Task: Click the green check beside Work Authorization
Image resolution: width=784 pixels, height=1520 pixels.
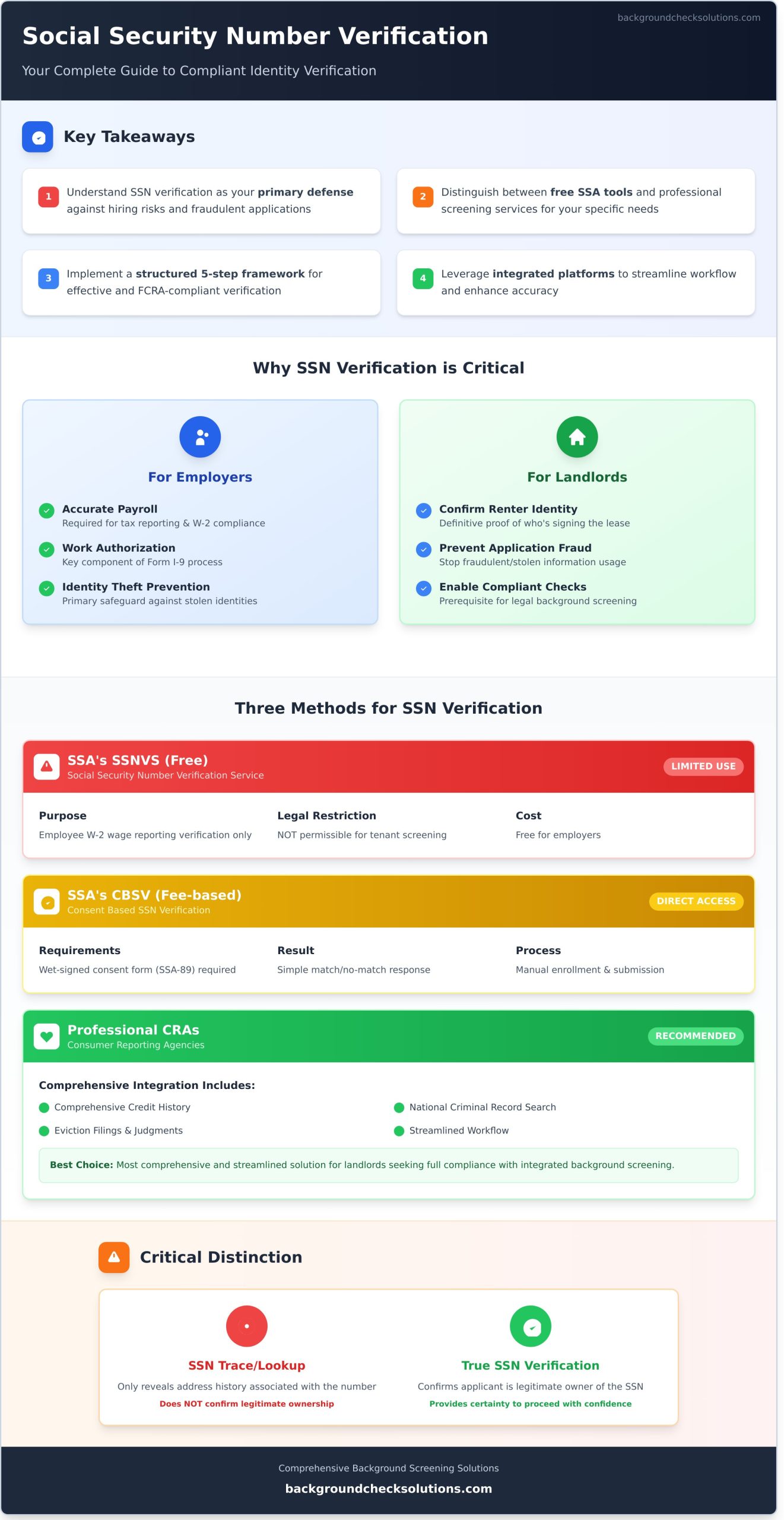Action: click(x=46, y=550)
